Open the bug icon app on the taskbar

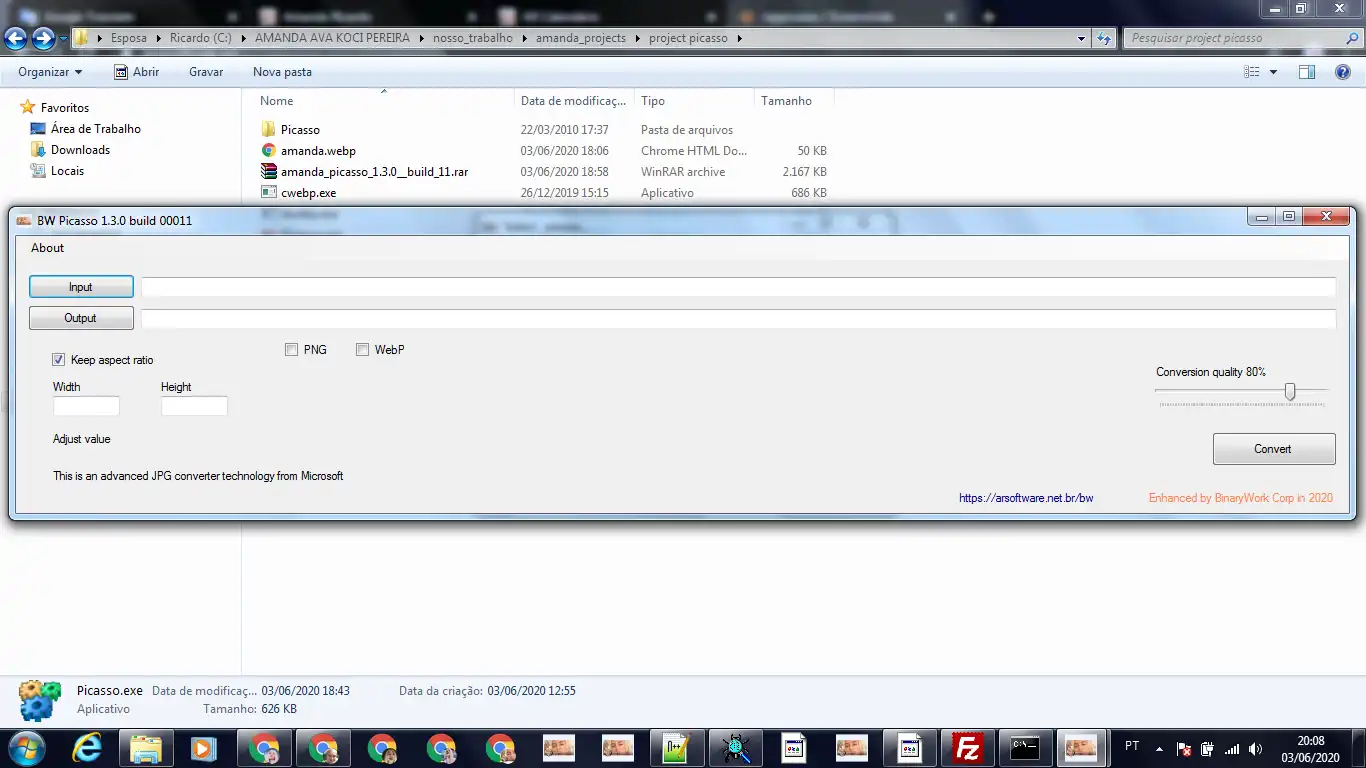click(736, 747)
